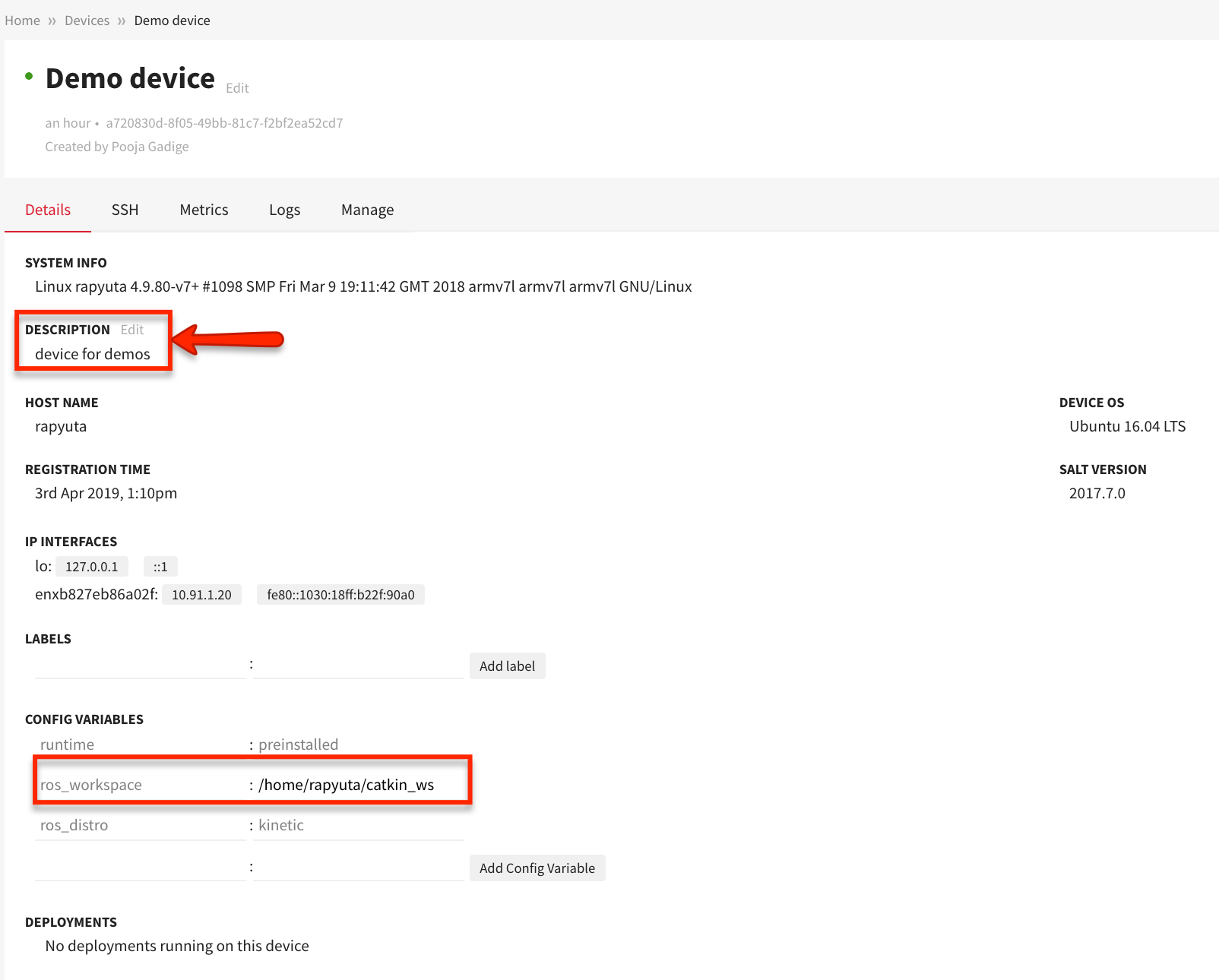This screenshot has height=980, width=1219.
Task: Focus the label value input field
Action: click(x=359, y=665)
